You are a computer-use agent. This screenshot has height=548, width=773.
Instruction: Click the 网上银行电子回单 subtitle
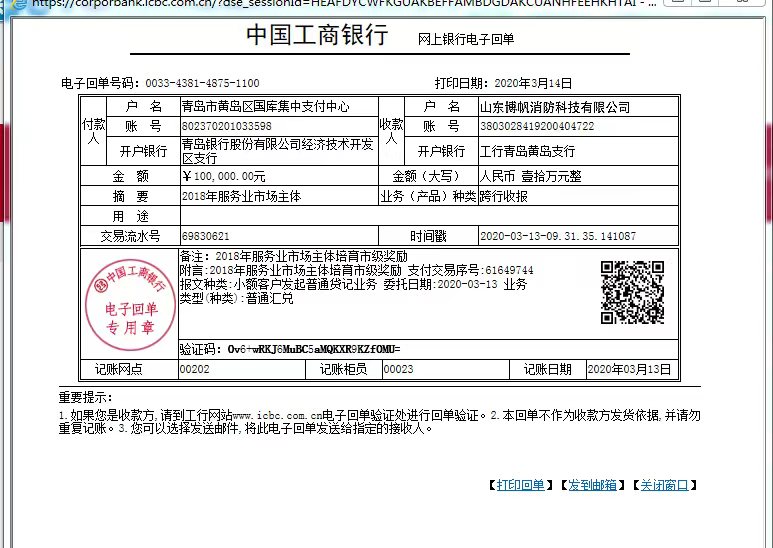466,39
